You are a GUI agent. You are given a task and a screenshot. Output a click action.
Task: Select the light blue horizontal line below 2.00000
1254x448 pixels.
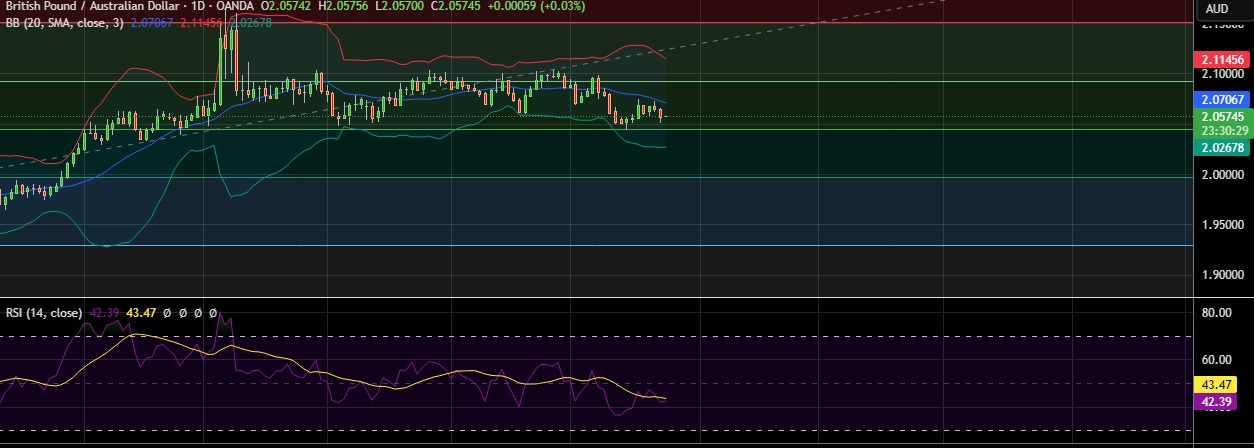point(600,245)
